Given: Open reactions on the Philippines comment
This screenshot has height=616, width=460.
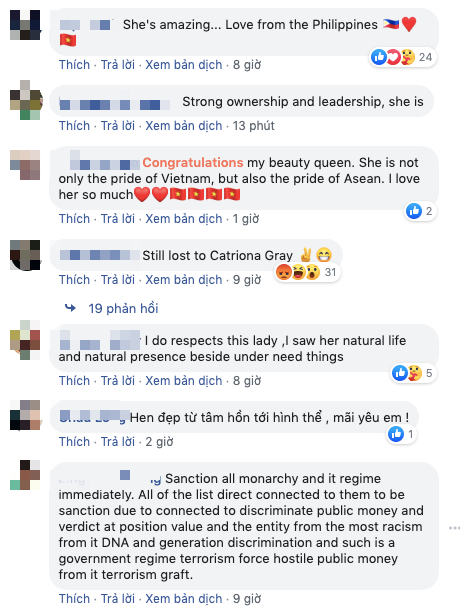Looking at the screenshot, I should [x=403, y=57].
